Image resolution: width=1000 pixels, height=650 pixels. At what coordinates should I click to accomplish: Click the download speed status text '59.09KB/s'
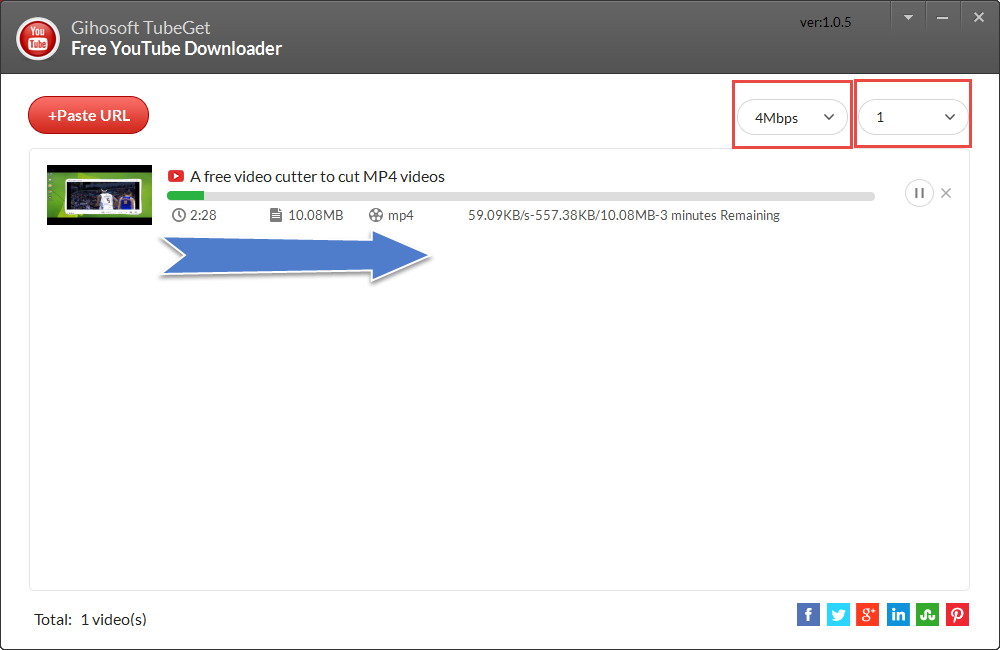[x=499, y=216]
